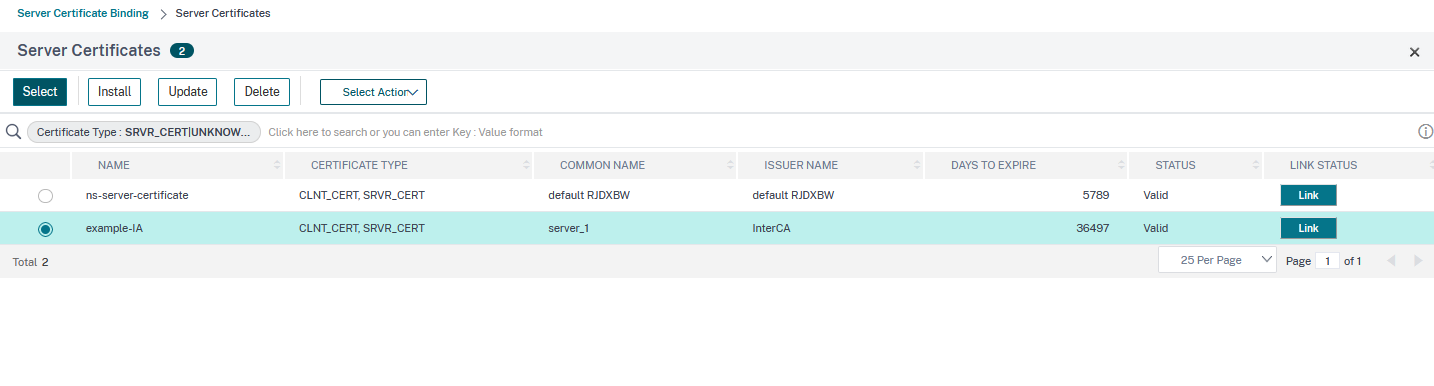Sort by STATUS column arrows
Image resolution: width=1434 pixels, height=386 pixels.
pyautogui.click(x=1256, y=165)
